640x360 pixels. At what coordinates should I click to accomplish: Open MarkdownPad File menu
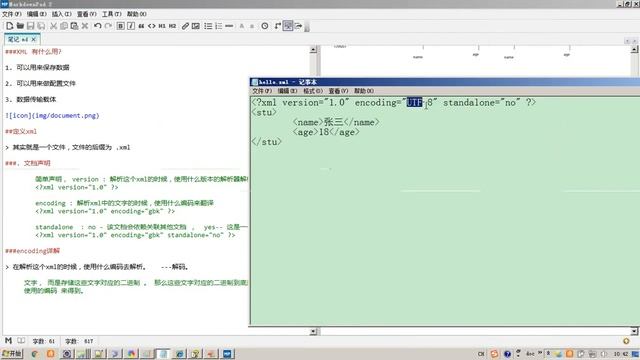tap(11, 14)
